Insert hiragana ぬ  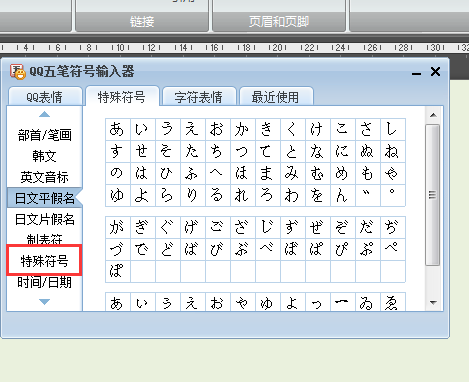[368, 151]
